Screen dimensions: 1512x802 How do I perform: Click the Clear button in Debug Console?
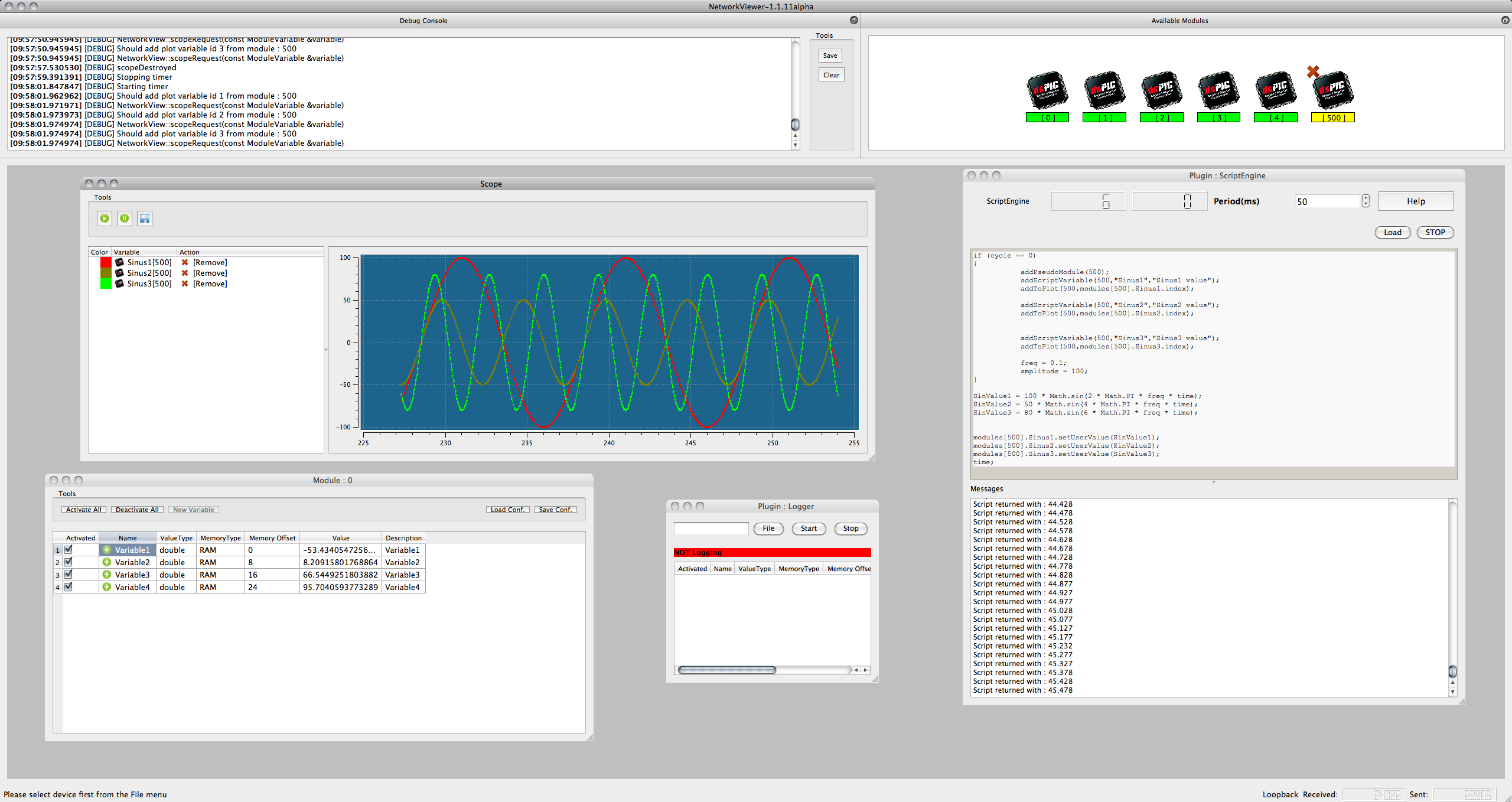pyautogui.click(x=831, y=75)
